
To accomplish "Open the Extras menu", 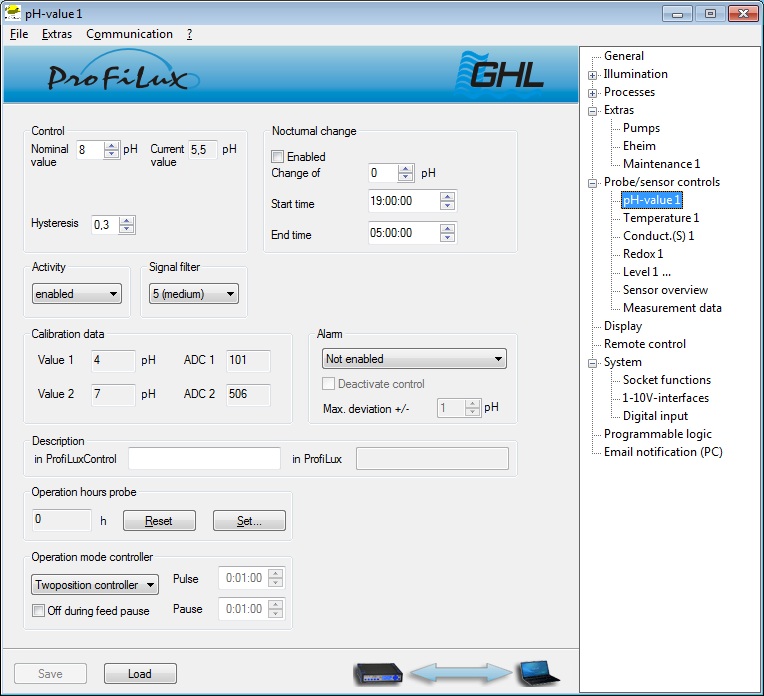I will click(x=57, y=34).
